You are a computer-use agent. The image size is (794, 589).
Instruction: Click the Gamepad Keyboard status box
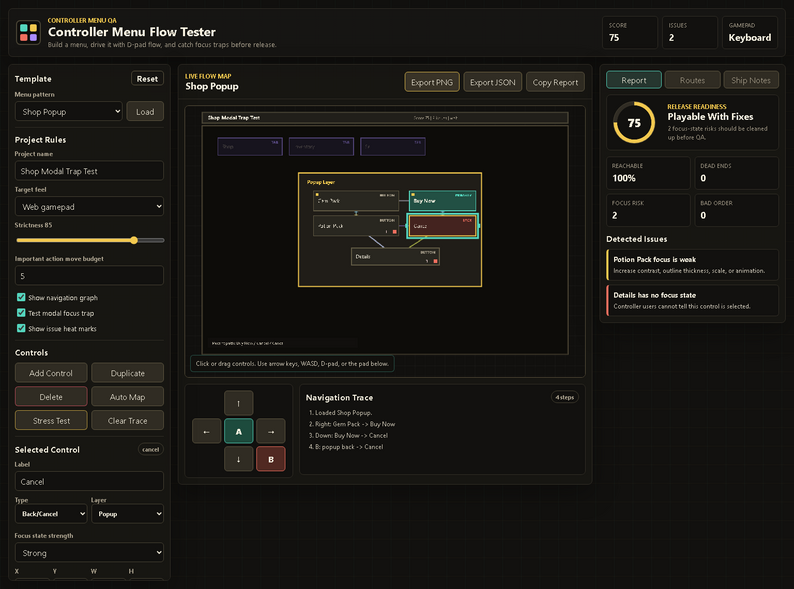(750, 32)
